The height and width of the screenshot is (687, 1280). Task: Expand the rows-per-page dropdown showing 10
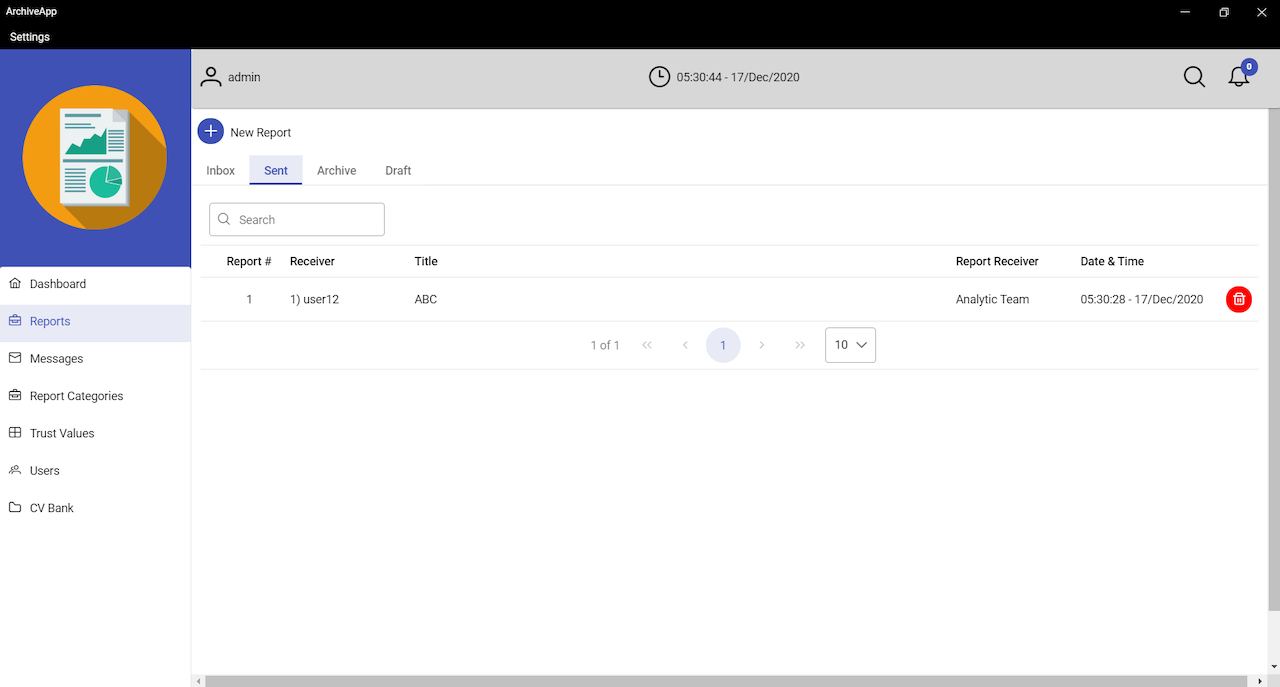850,345
